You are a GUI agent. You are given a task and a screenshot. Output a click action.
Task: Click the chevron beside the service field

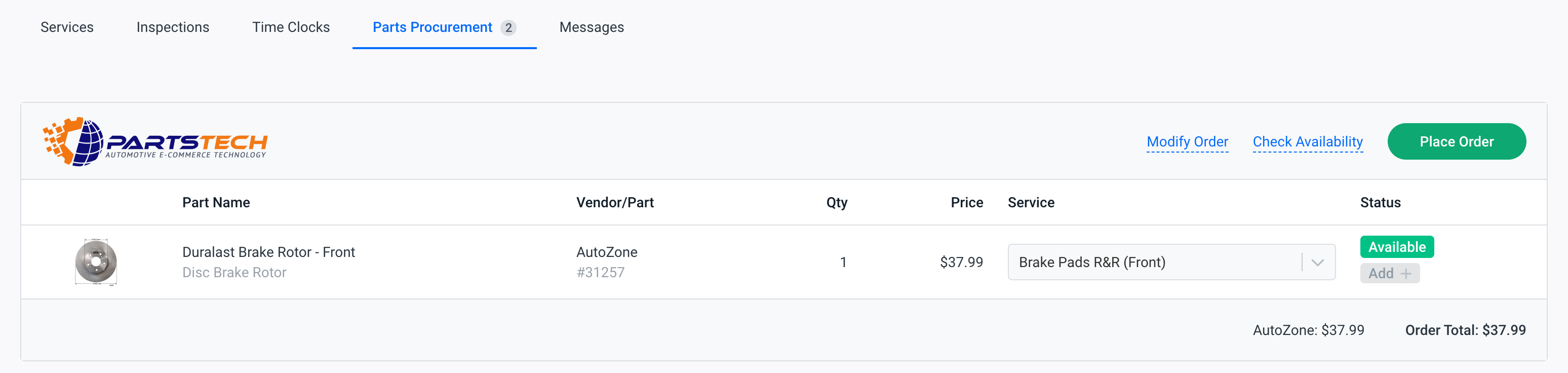[1317, 262]
